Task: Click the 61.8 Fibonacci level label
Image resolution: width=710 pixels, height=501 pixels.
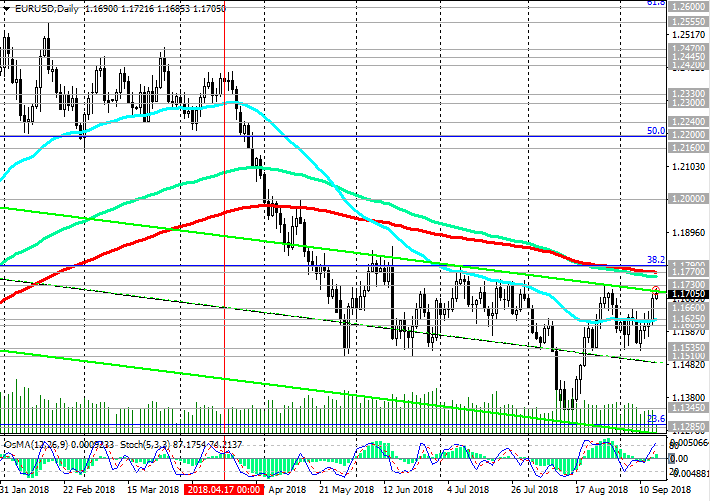Action: tap(654, 4)
